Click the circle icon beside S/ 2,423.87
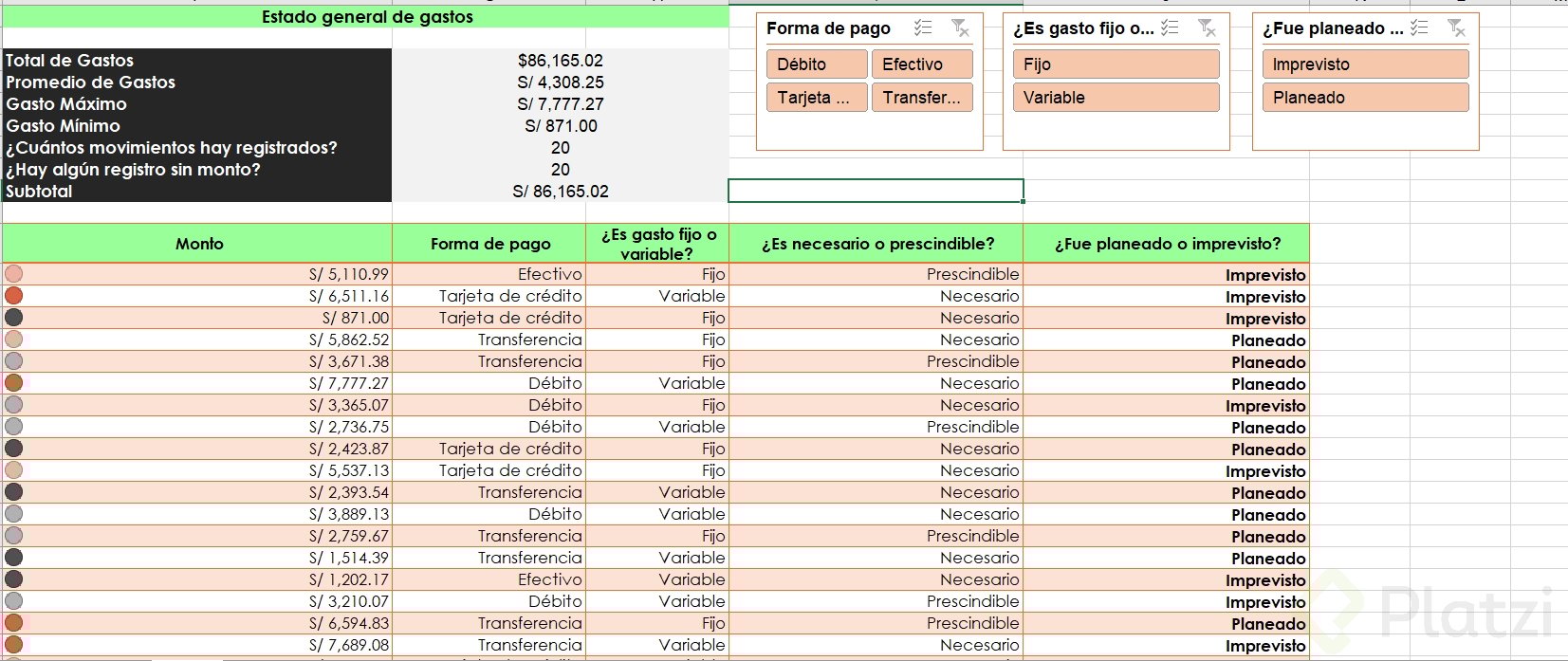 pyautogui.click(x=14, y=449)
